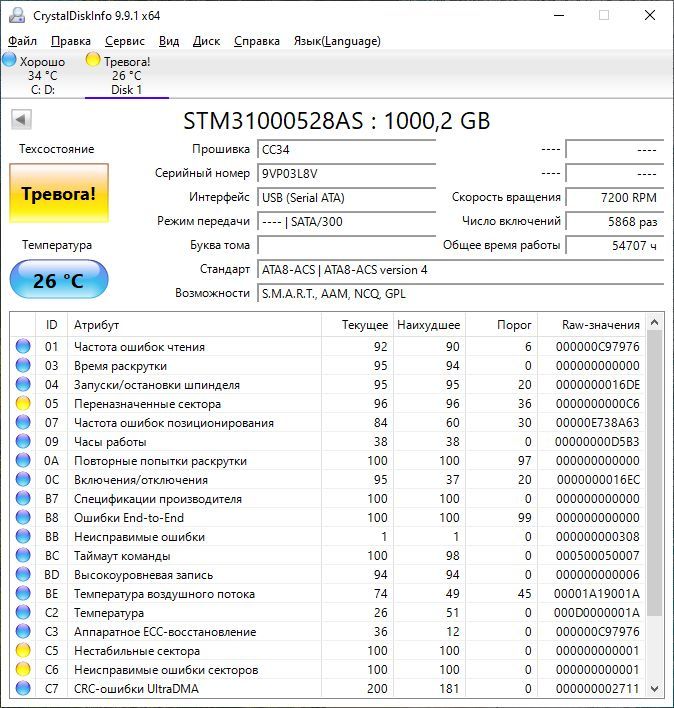674x708 pixels.
Task: Click the status icon for Высокоуровневая запись
Action: point(23,574)
